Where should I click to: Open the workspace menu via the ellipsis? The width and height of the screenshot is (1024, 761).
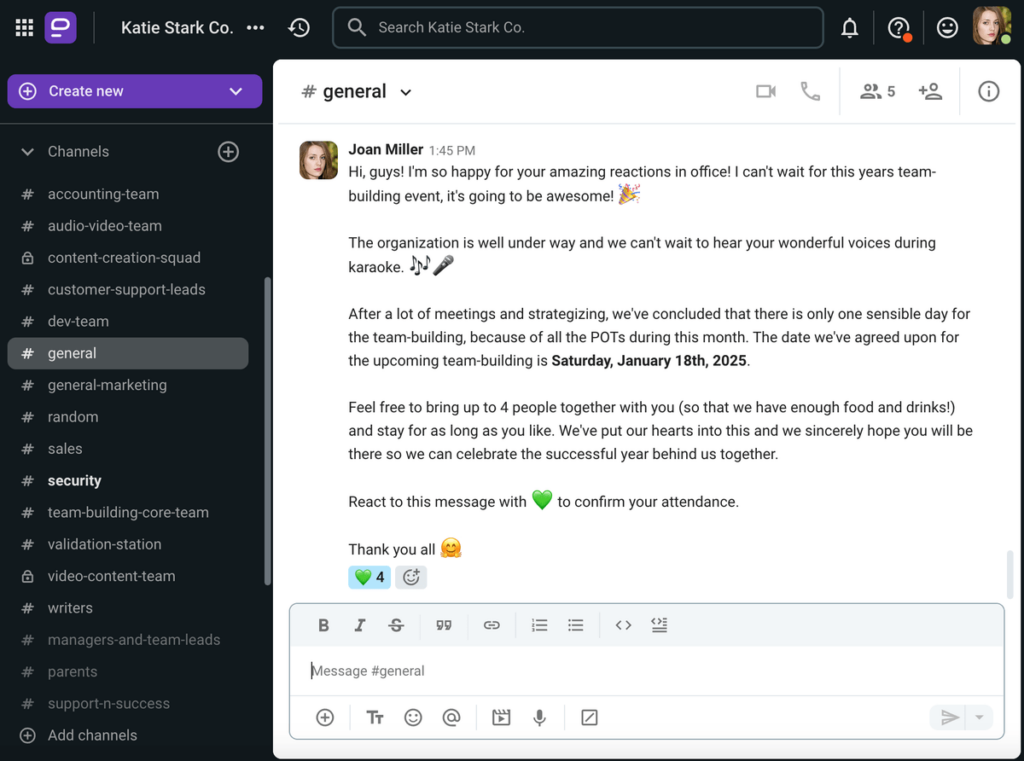tap(255, 27)
